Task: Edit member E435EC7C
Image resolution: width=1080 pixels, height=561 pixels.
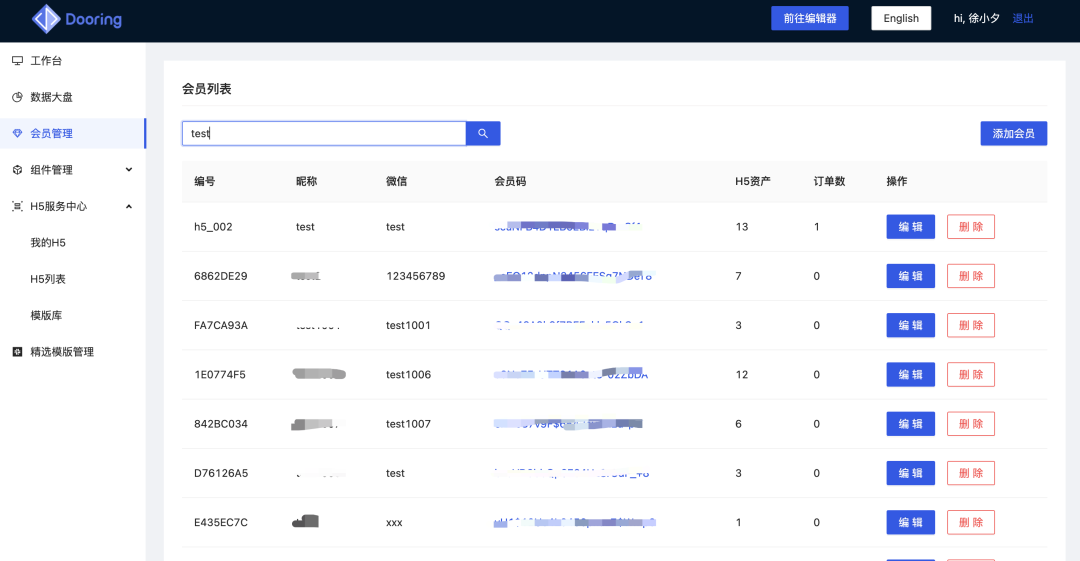Action: point(911,522)
